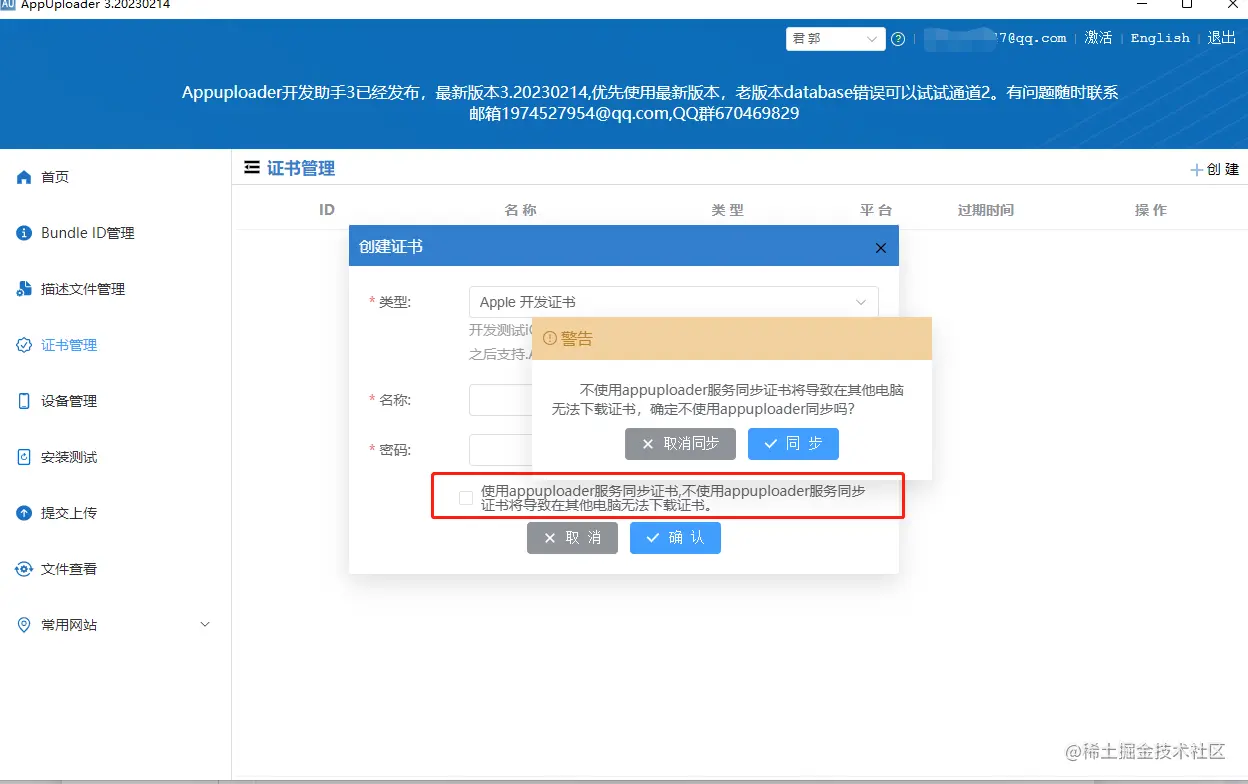The image size is (1248, 784).
Task: Select 文件查看 file viewer
Action: 70,568
